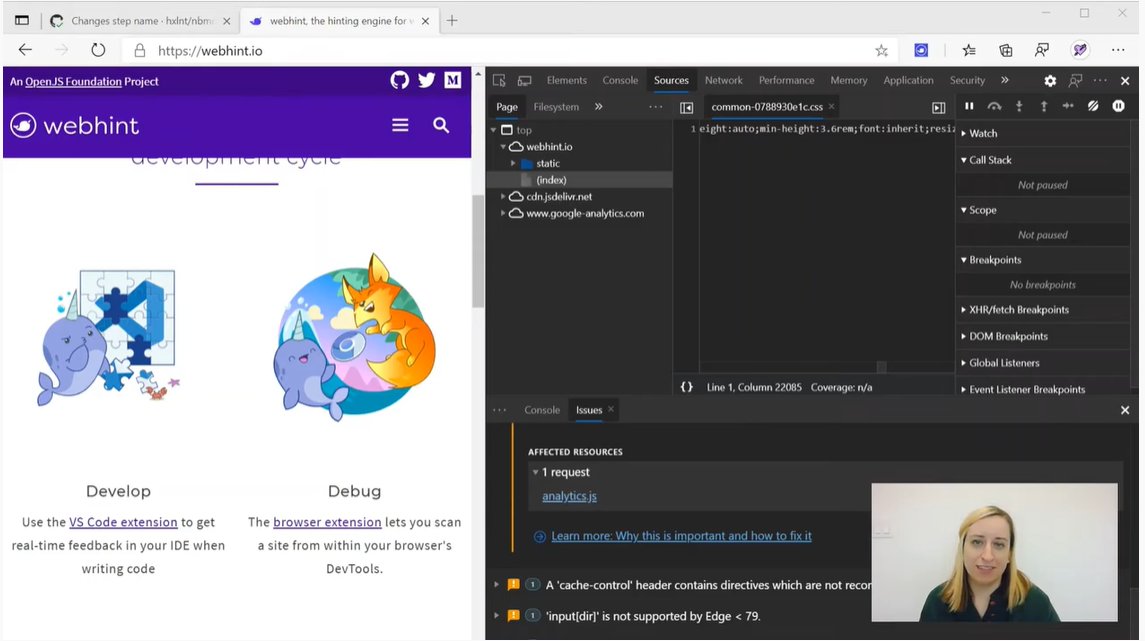Switch to Console tab in drawer
Image resolution: width=1145 pixels, height=641 pixels.
[542, 410]
